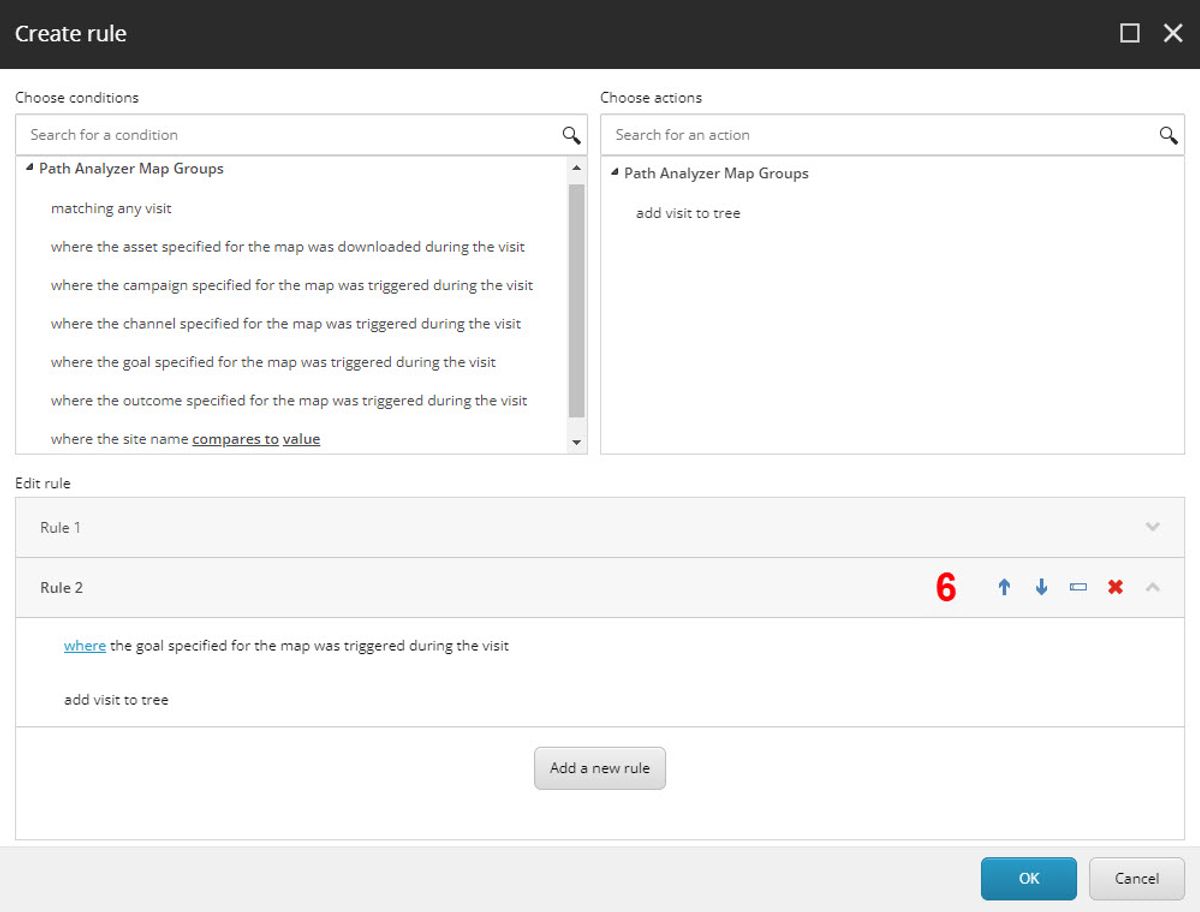Click the 'where' link in Rule 2
The height and width of the screenshot is (912, 1200).
(85, 646)
